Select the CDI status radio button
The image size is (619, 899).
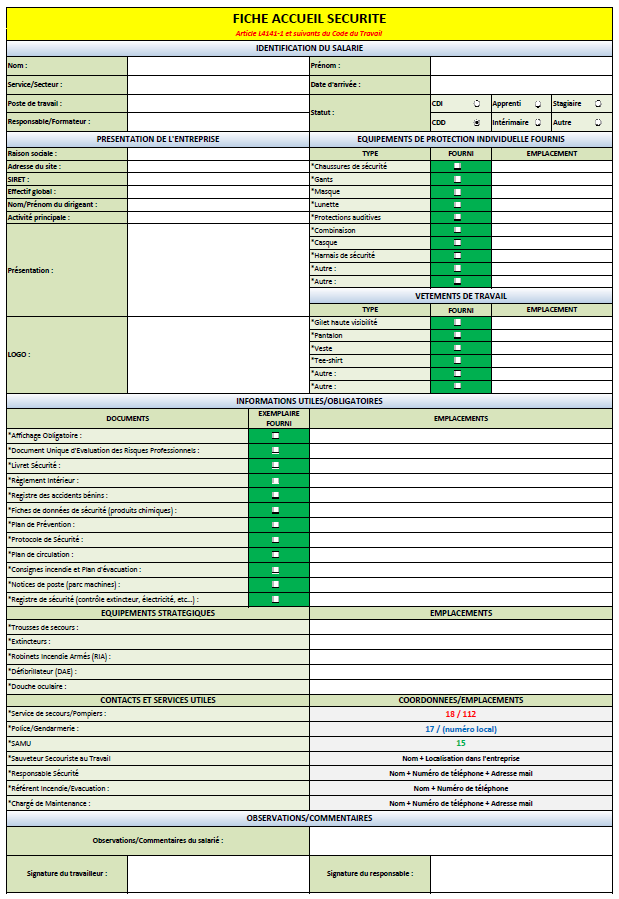[476, 103]
